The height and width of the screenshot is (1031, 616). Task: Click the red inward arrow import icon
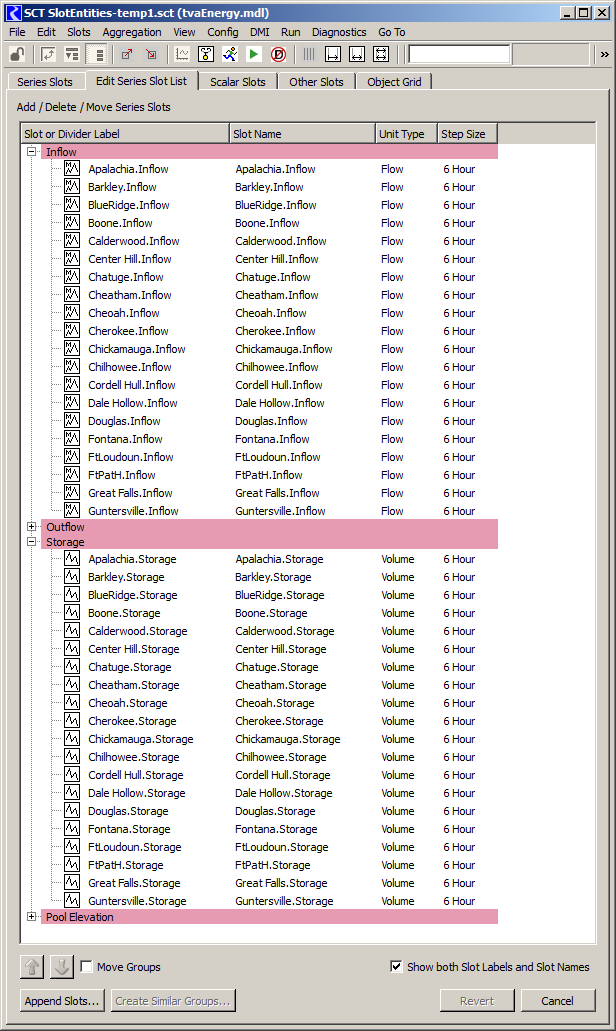151,55
